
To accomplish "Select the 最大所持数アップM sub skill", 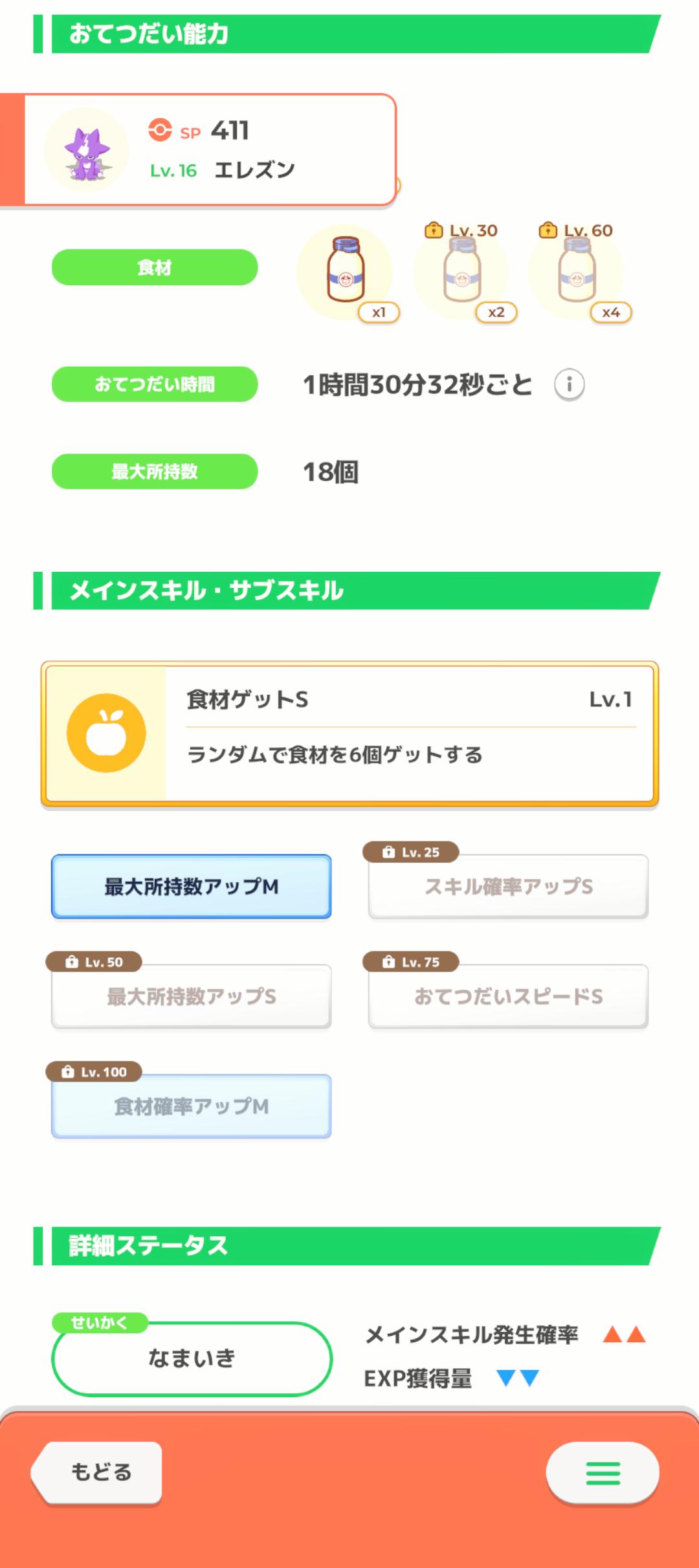I will [192, 886].
